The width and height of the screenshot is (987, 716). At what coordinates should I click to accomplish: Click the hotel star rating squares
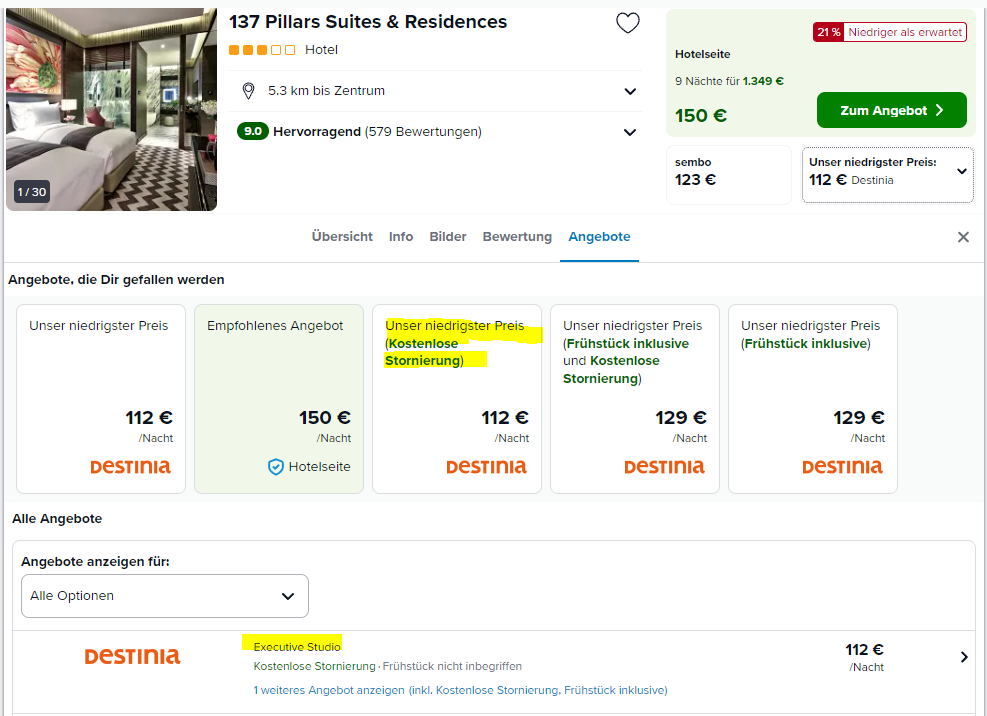(x=262, y=50)
